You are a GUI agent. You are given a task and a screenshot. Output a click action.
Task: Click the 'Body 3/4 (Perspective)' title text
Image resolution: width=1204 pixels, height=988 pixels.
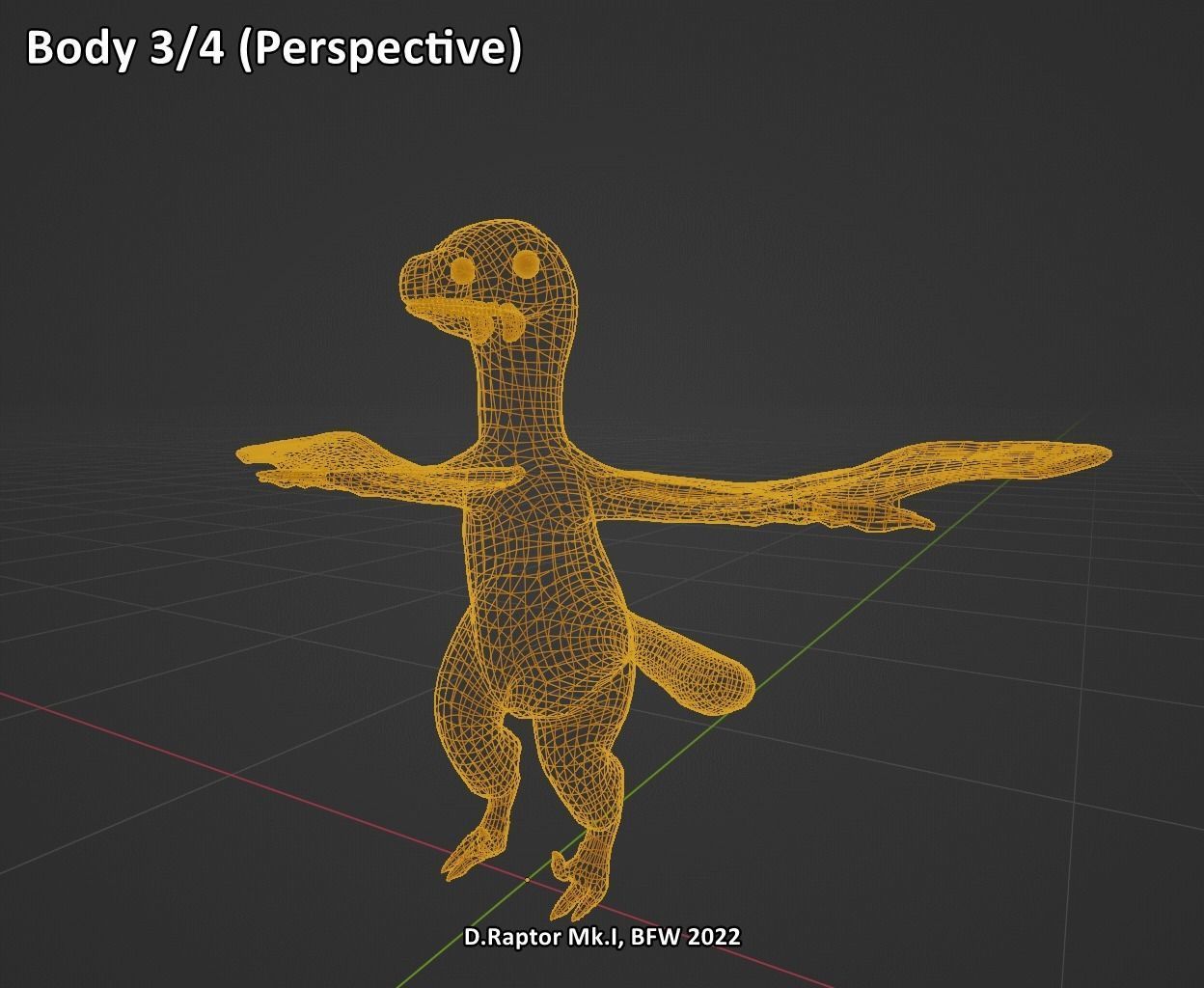click(274, 48)
